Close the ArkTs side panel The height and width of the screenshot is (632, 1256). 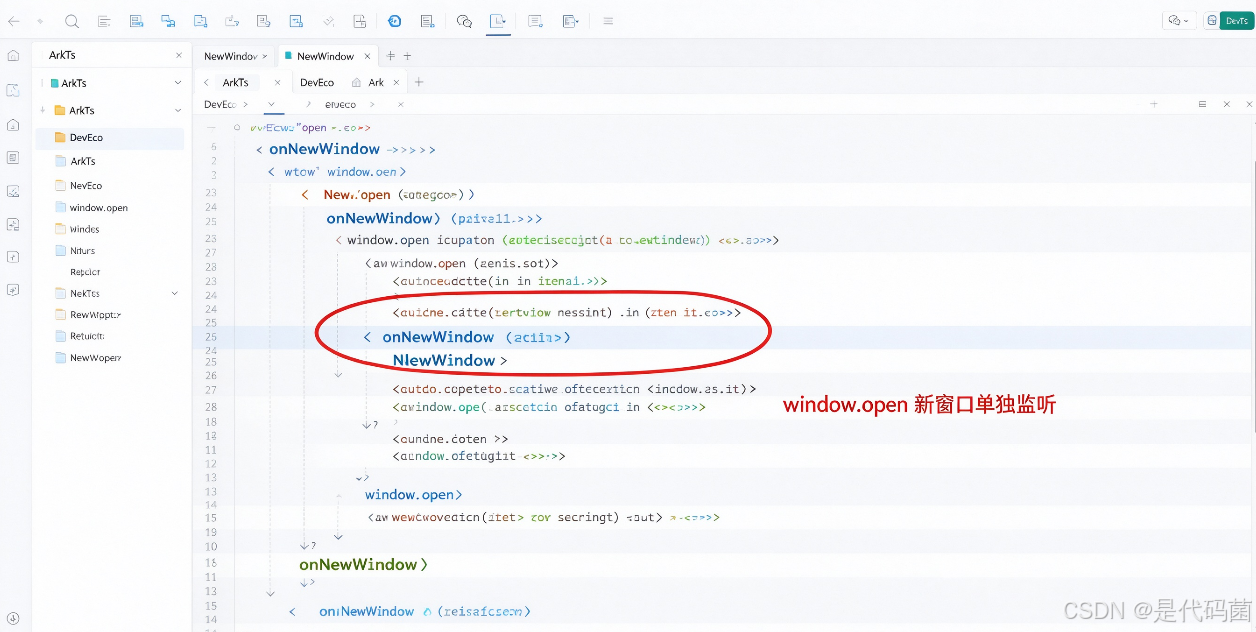point(179,56)
